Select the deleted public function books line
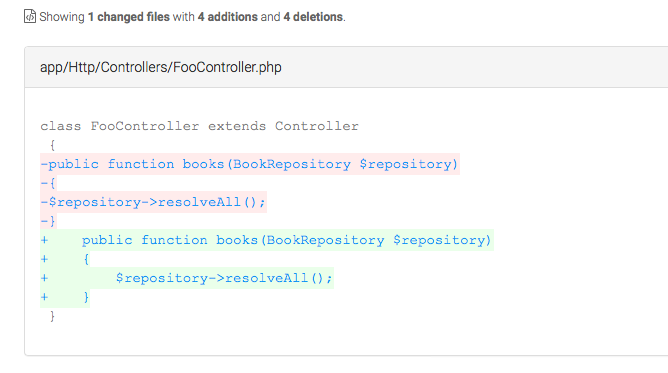This screenshot has width=668, height=373. pos(250,164)
